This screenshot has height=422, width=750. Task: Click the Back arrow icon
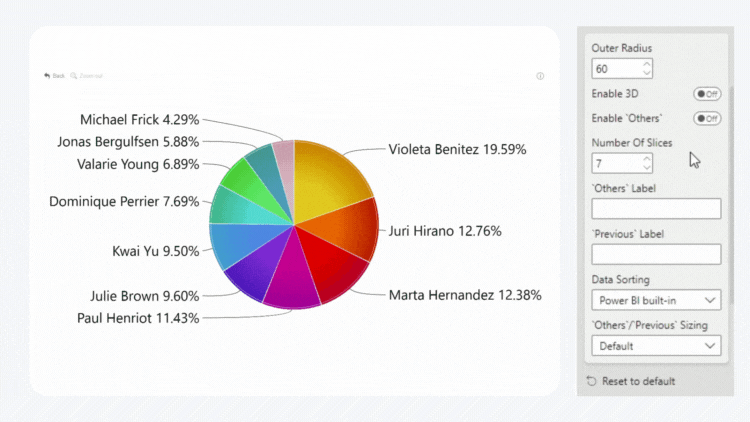pyautogui.click(x=47, y=76)
